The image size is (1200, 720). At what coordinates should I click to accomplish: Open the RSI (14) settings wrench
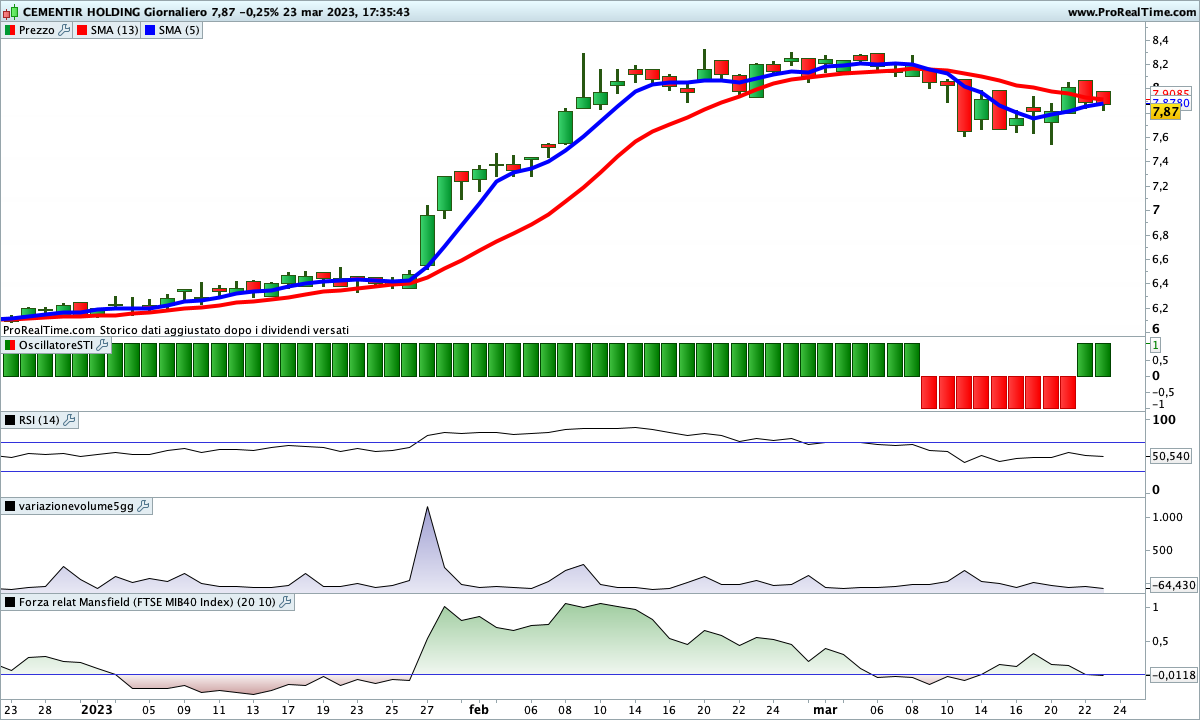[x=69, y=420]
